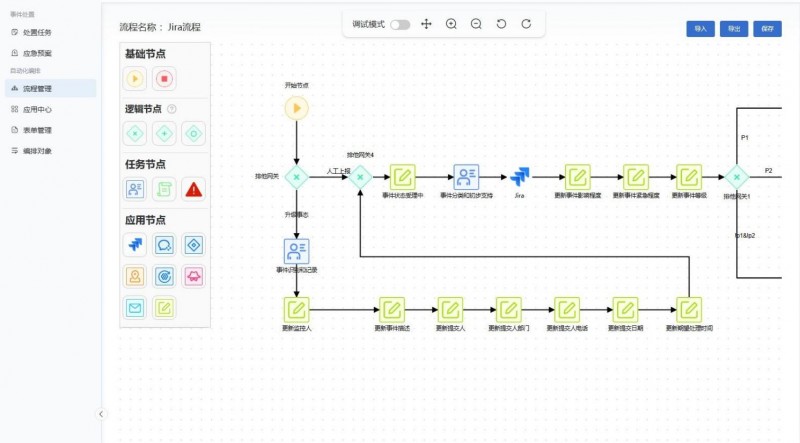Zoom in on the flow canvas
The height and width of the screenshot is (443, 800).
(451, 24)
